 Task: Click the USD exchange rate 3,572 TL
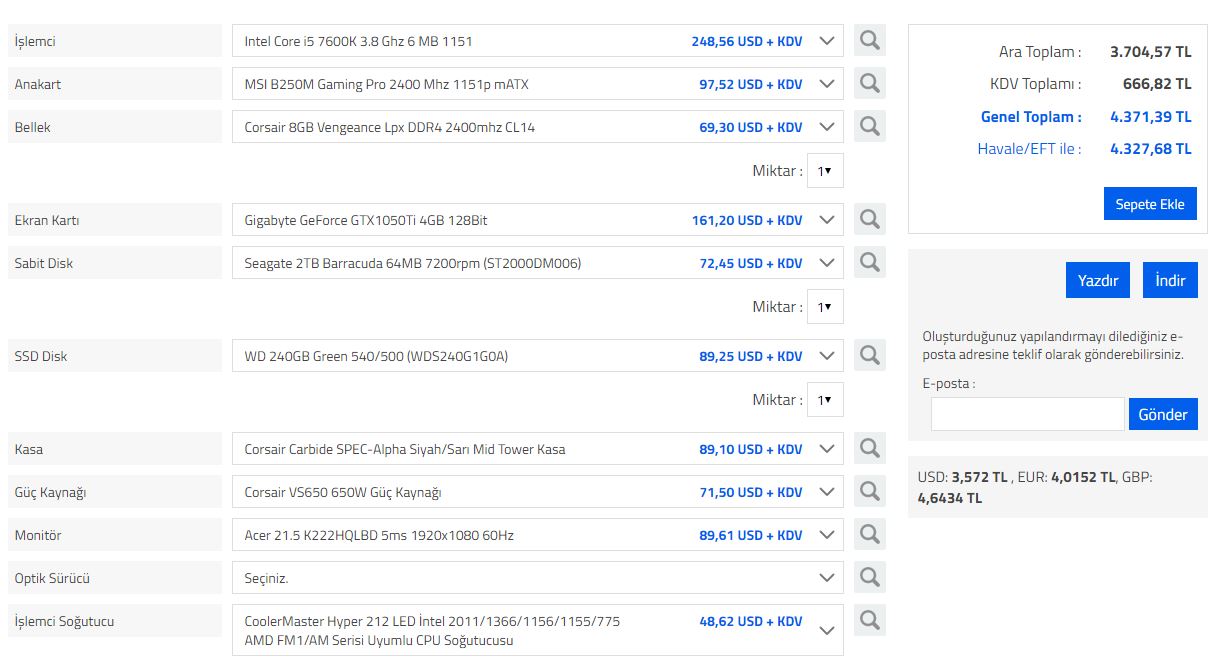[979, 477]
